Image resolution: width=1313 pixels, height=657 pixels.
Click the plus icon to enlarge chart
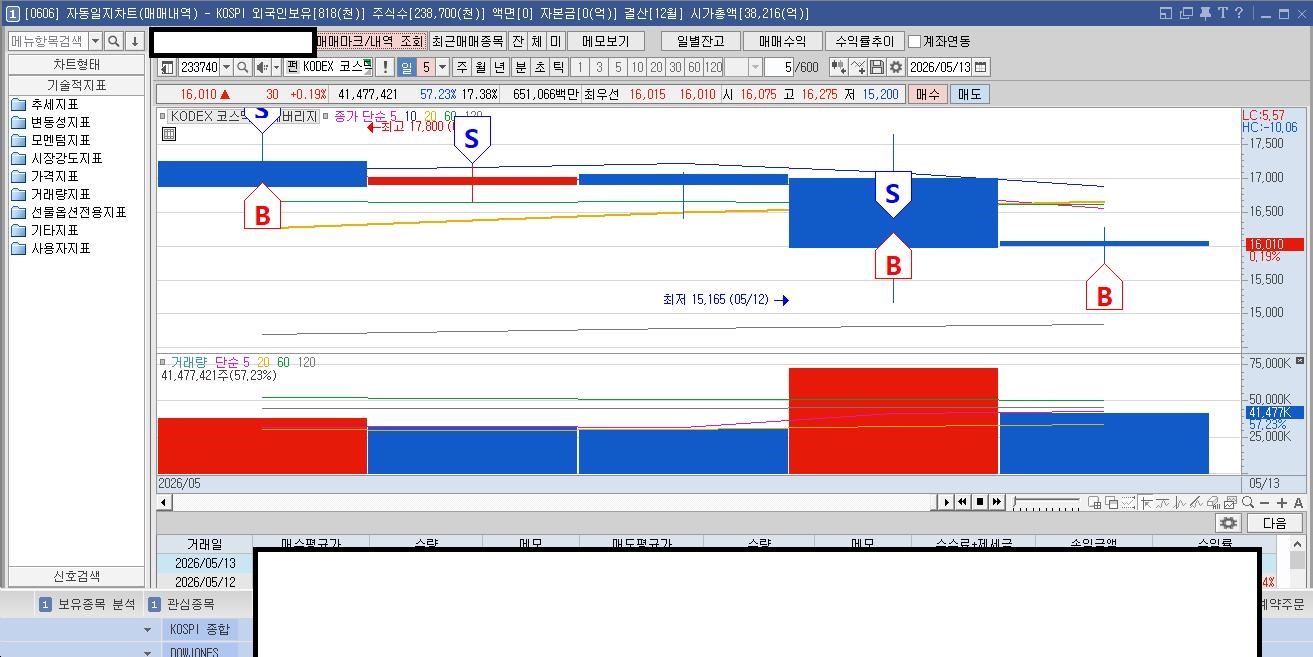1282,502
